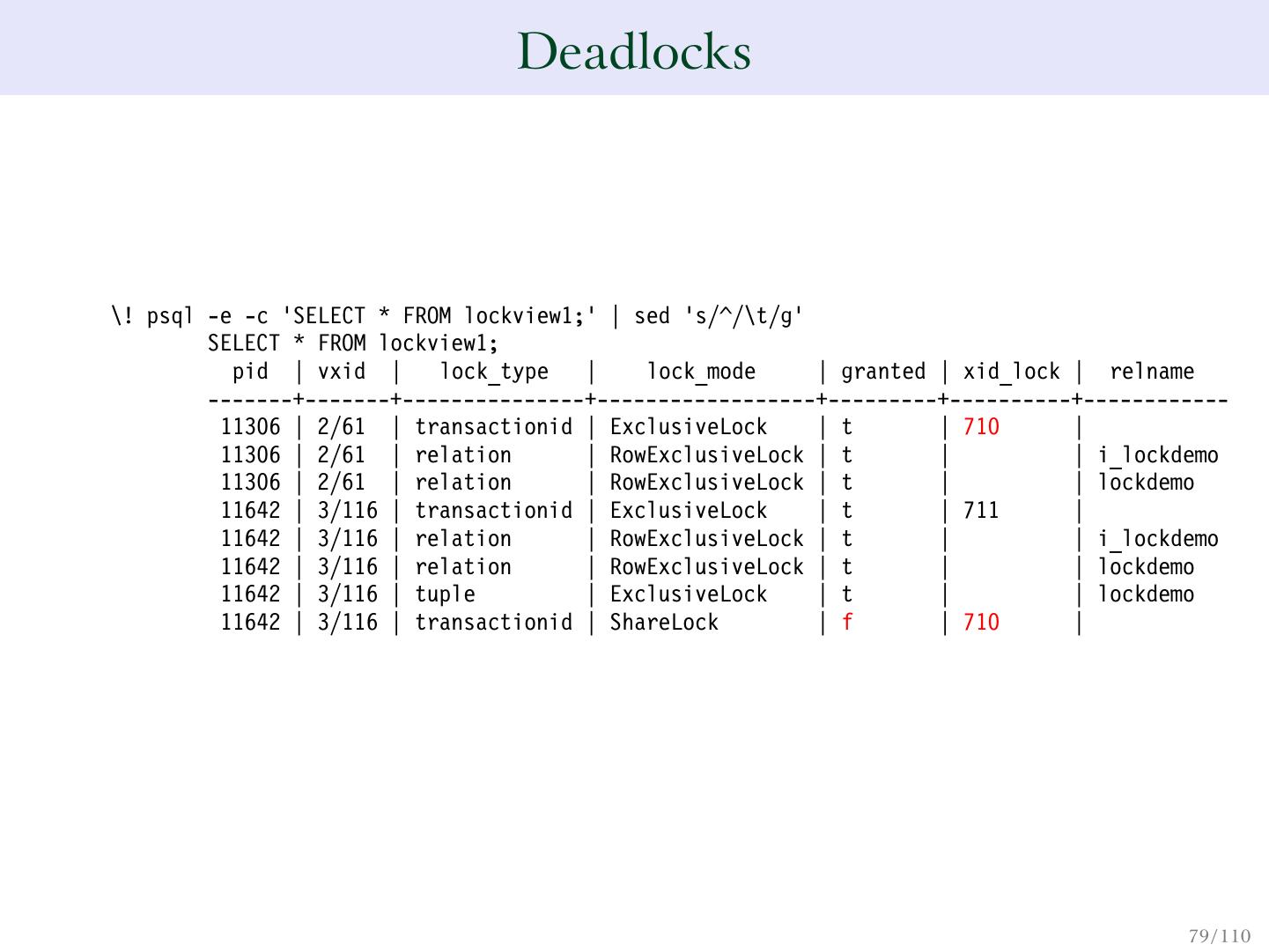Click the 711 xid_lock value
Image resolution: width=1269 pixels, height=952 pixels.
click(x=981, y=511)
